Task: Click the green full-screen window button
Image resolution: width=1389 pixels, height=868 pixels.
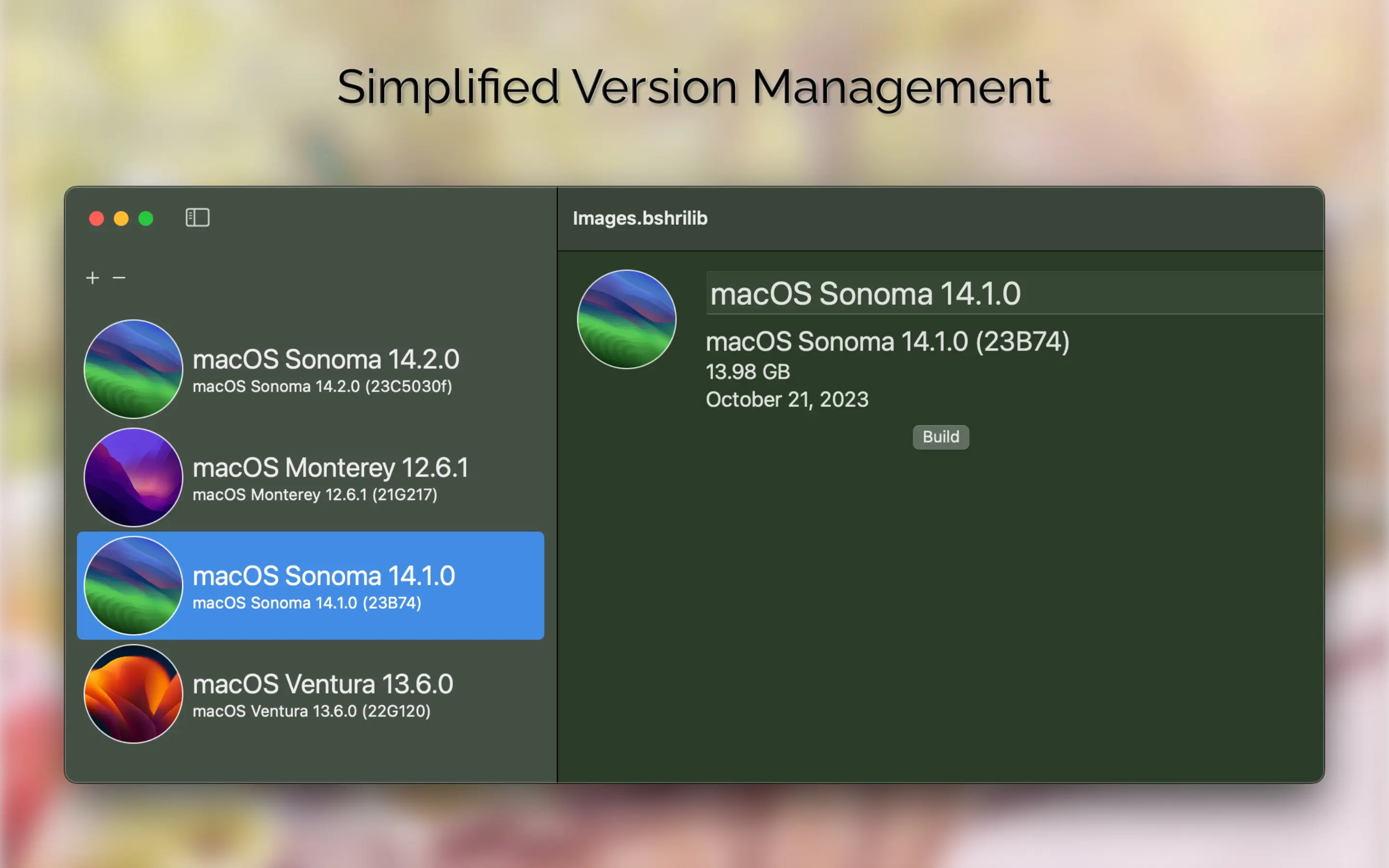Action: click(x=146, y=219)
